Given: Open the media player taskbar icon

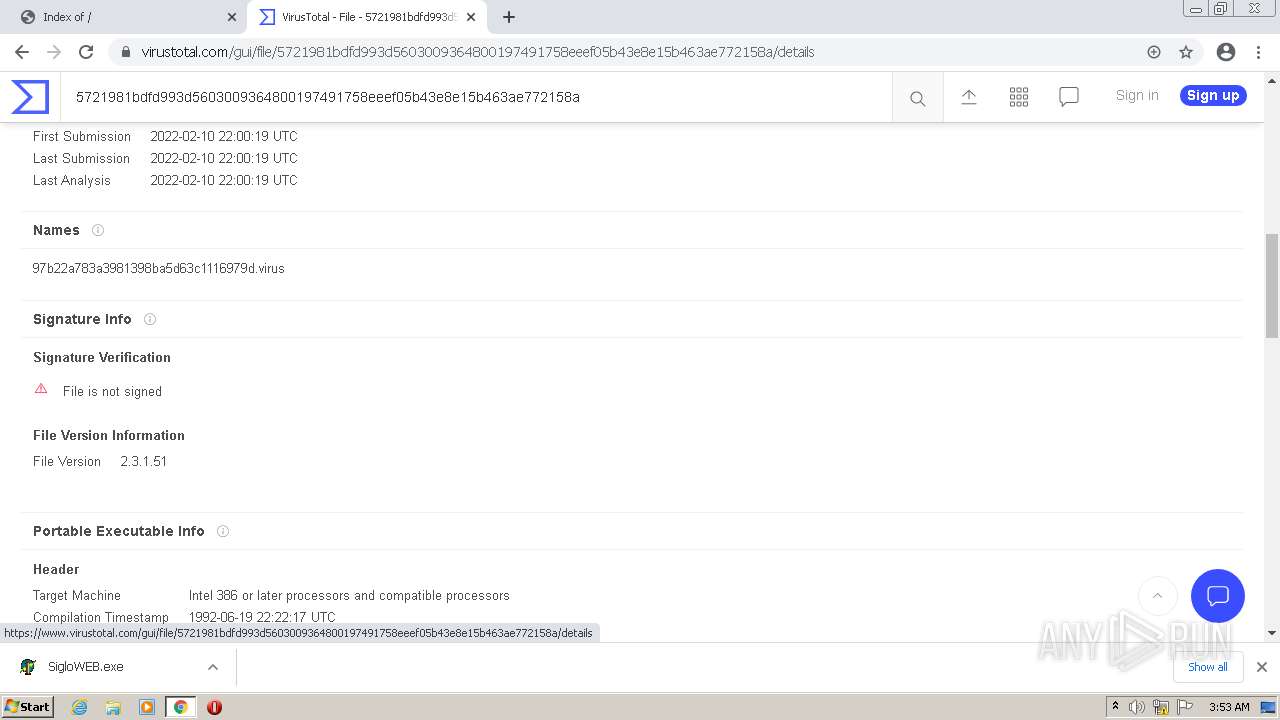Looking at the screenshot, I should click(147, 707).
